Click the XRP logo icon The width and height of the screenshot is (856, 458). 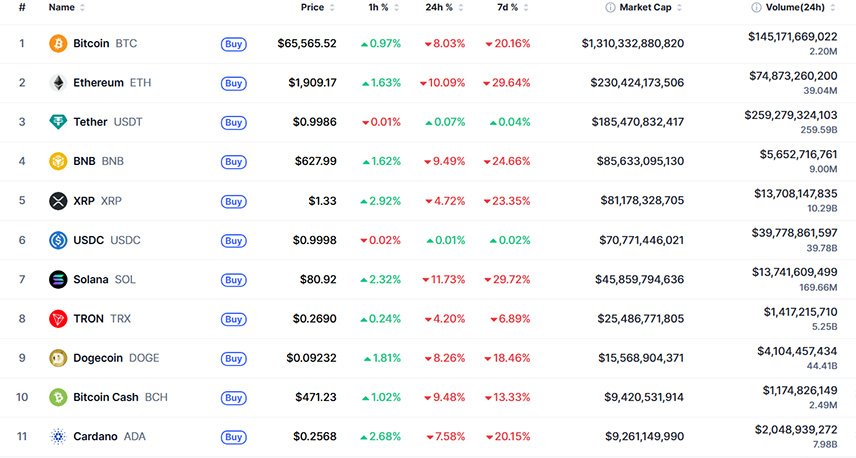tap(58, 201)
